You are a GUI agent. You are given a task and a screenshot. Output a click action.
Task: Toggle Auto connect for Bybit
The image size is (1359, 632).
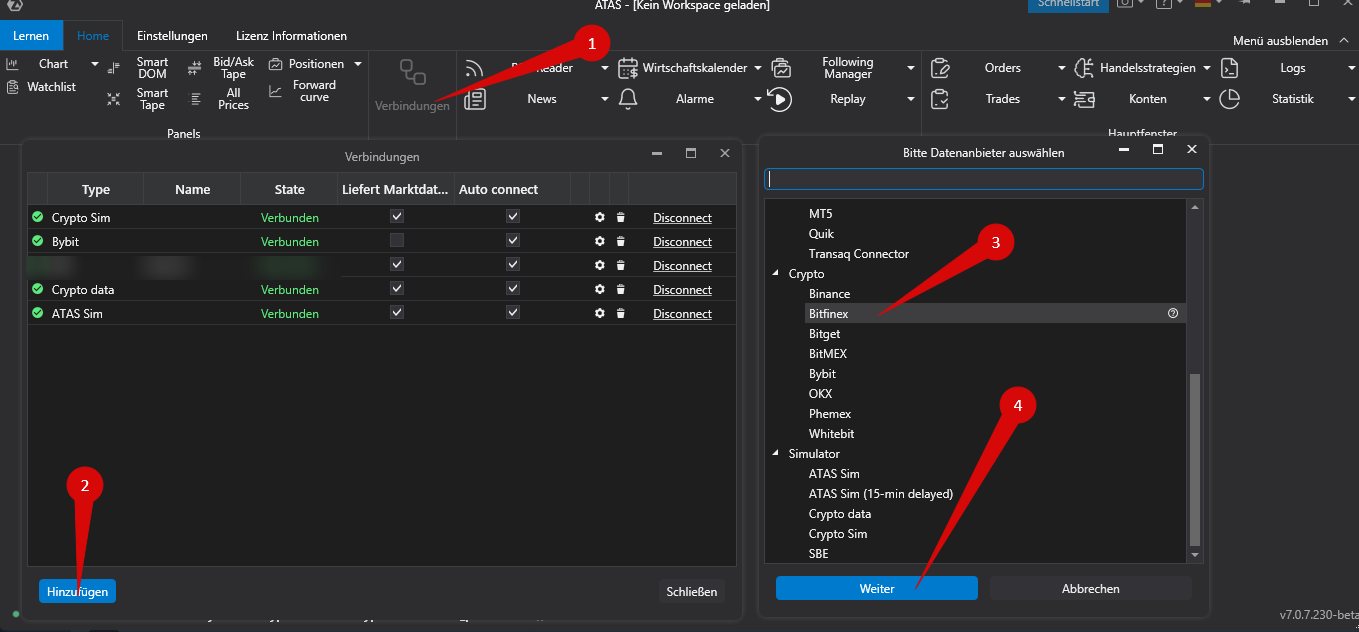click(513, 240)
